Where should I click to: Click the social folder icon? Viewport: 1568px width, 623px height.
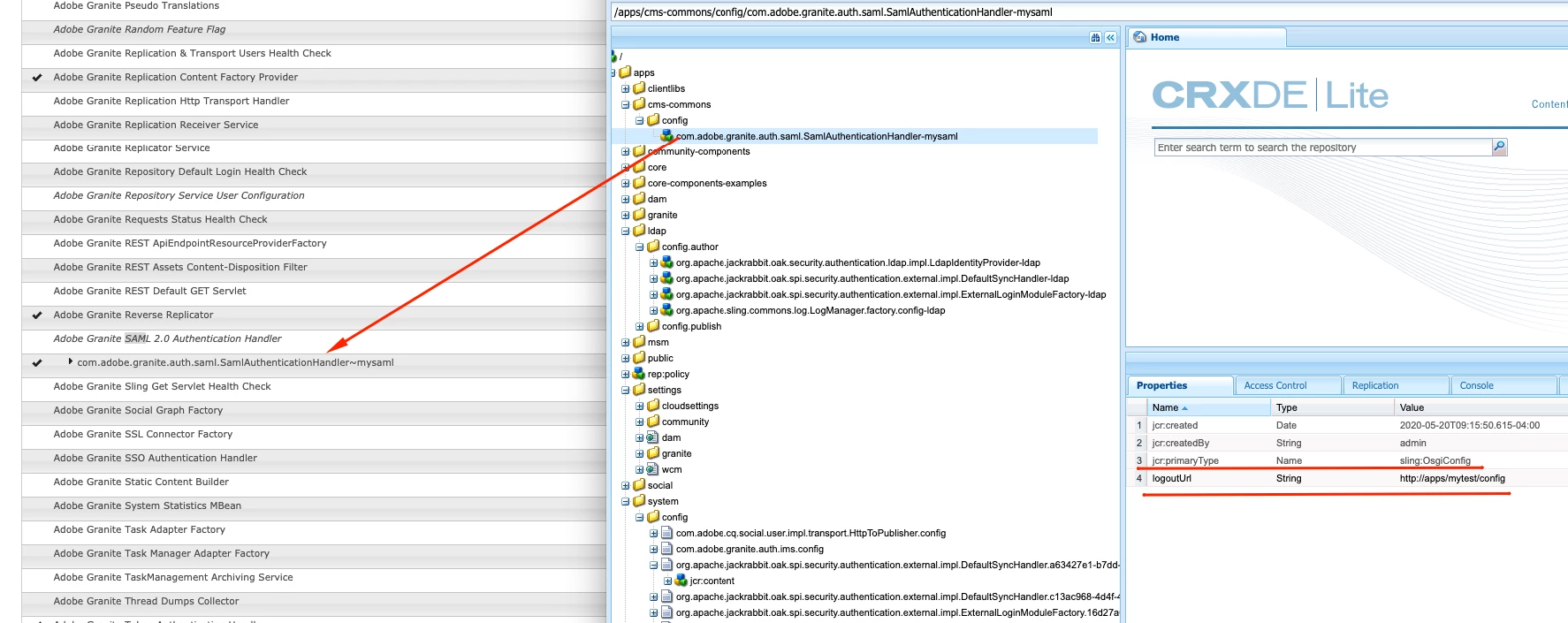[639, 485]
